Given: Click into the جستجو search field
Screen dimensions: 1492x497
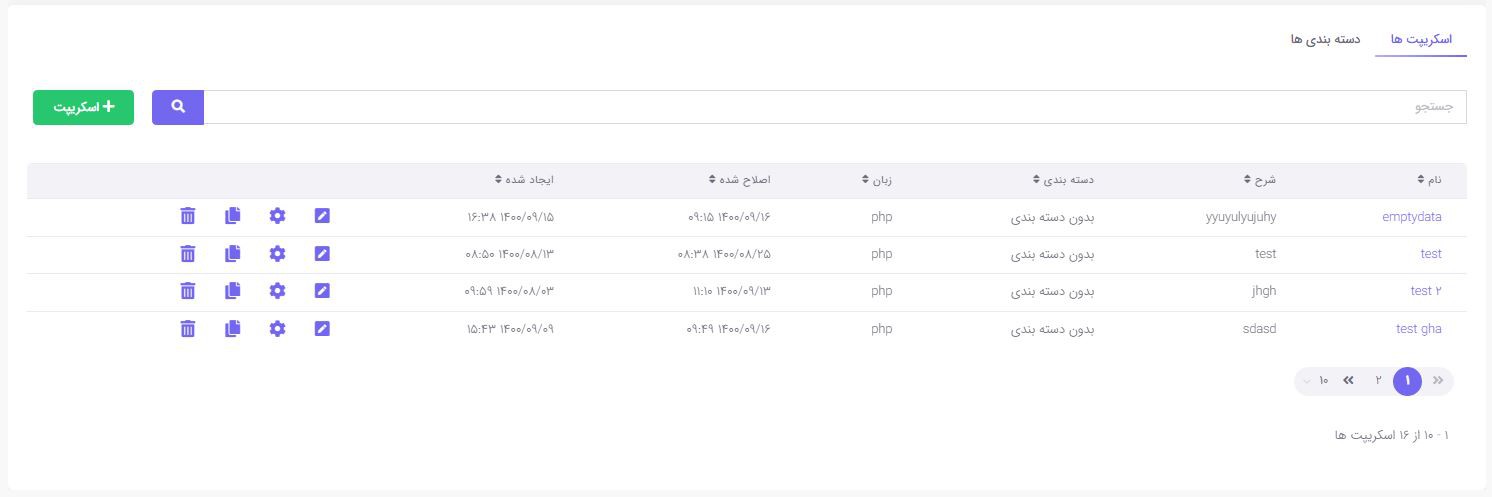Looking at the screenshot, I should (x=834, y=107).
